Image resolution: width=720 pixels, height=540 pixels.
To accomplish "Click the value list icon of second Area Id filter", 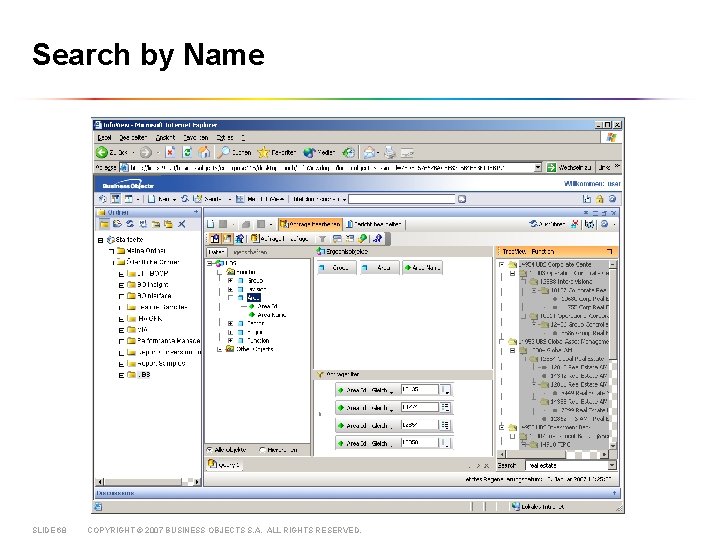I will click(445, 407).
